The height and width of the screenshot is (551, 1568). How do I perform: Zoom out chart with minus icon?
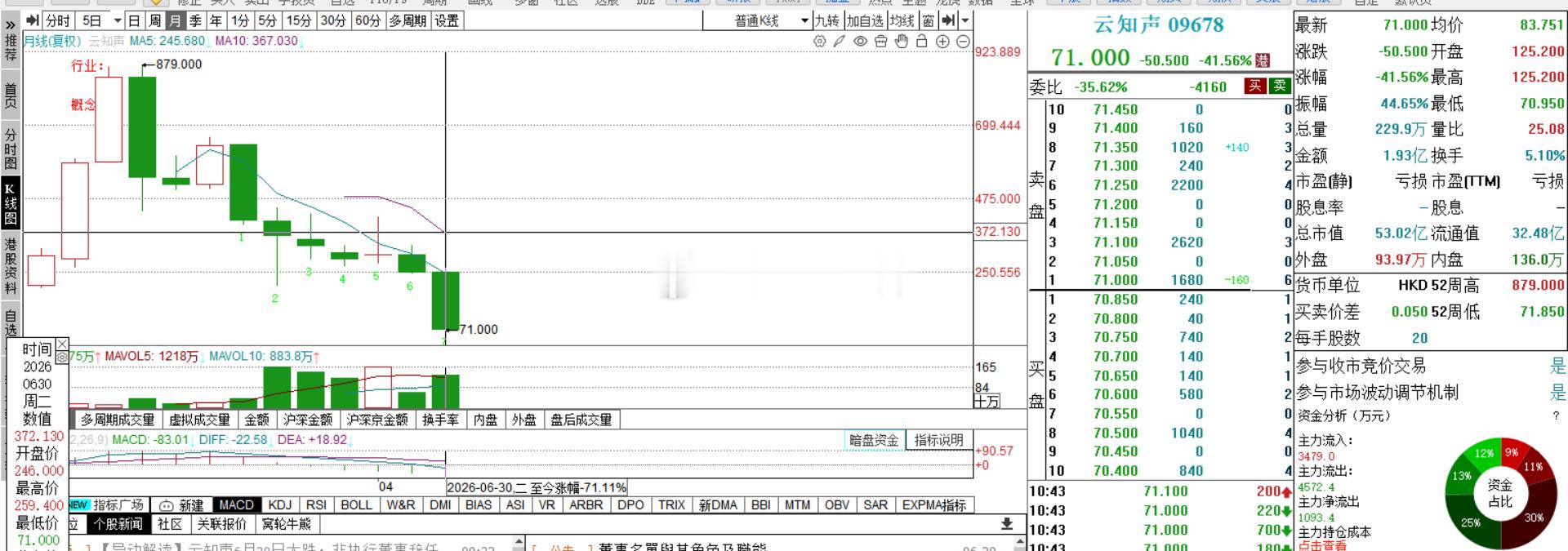(963, 42)
